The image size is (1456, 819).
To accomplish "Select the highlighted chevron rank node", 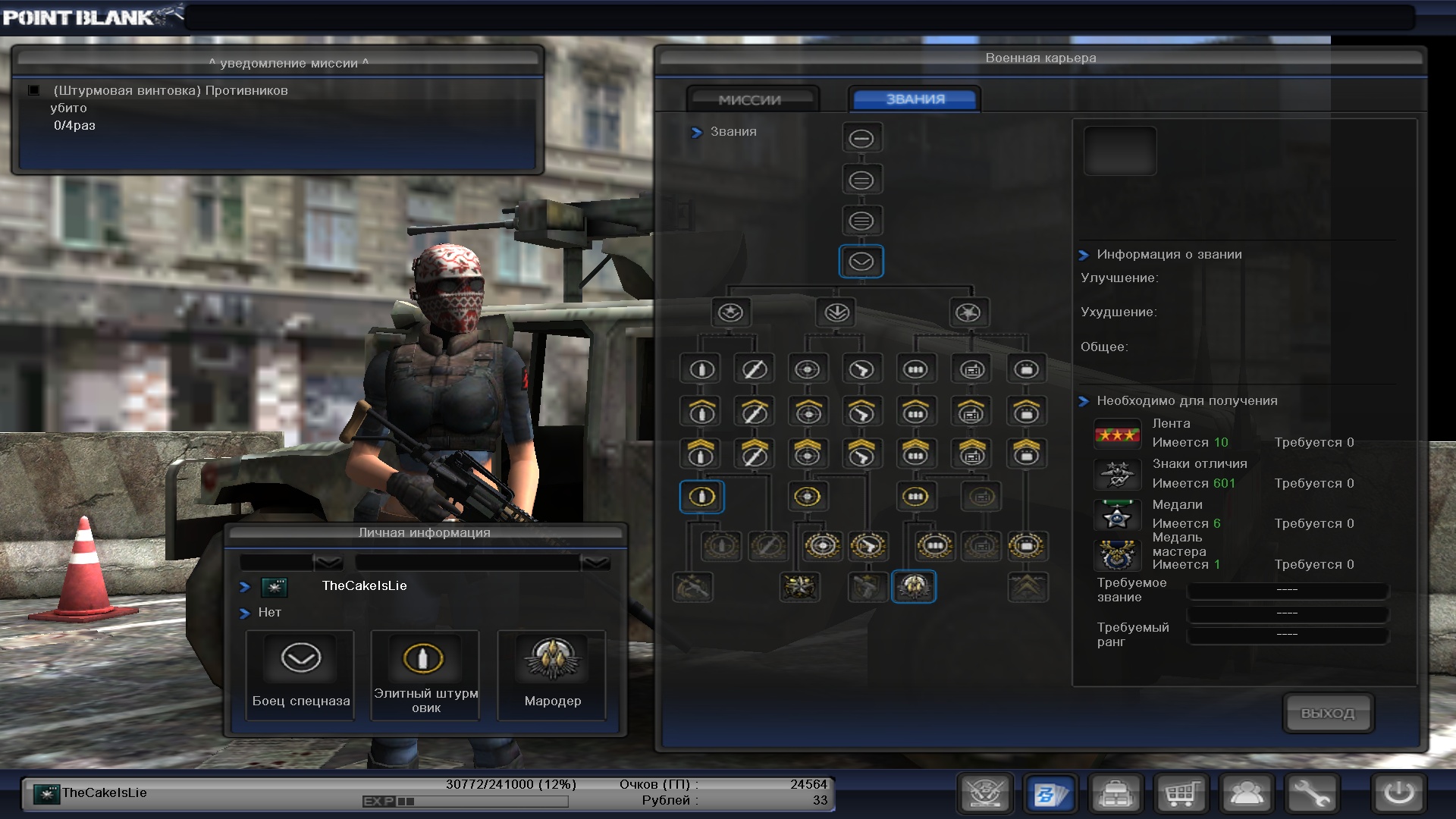I will click(x=861, y=262).
